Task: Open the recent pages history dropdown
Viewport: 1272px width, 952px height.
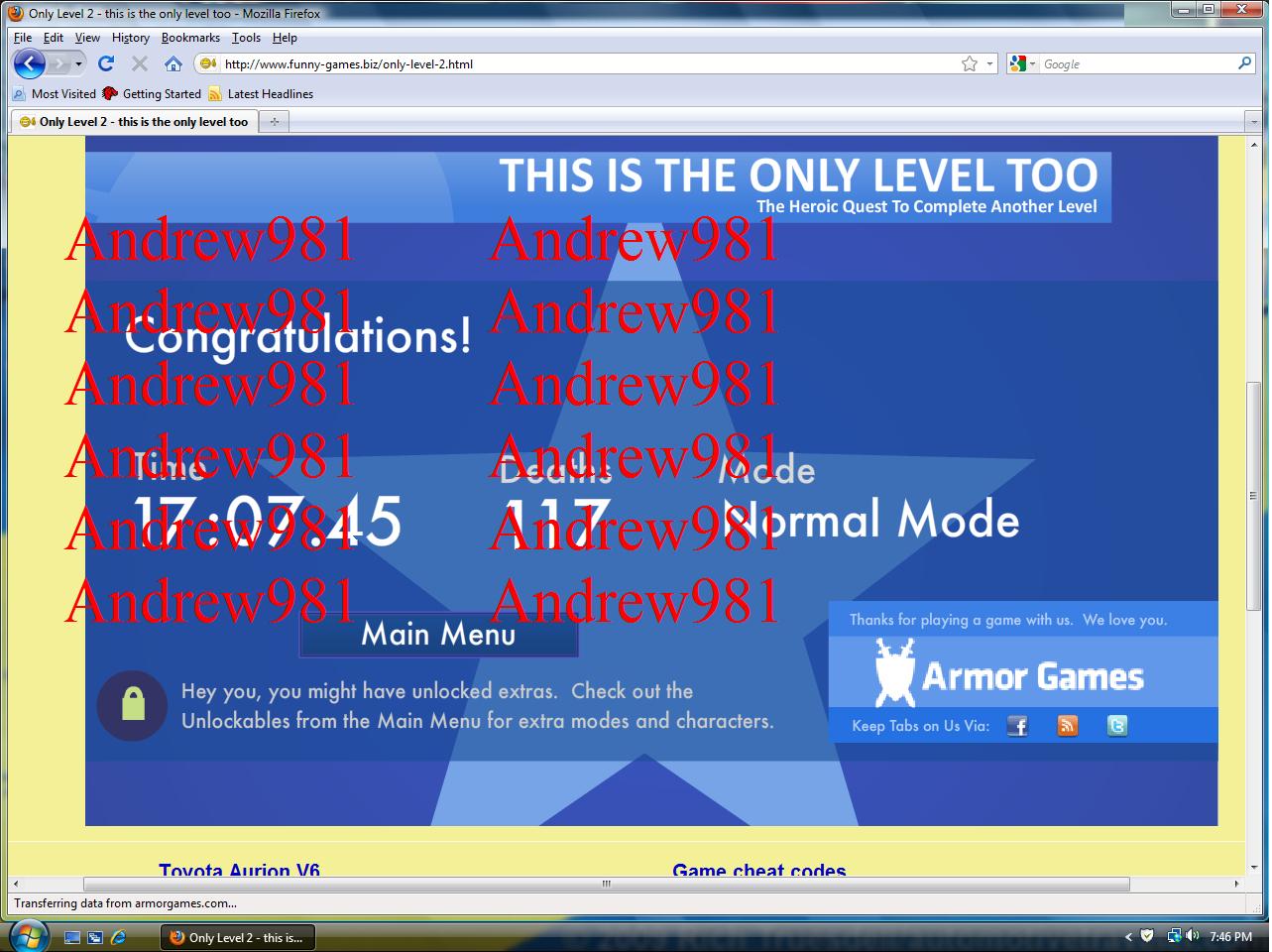Action: [x=78, y=64]
